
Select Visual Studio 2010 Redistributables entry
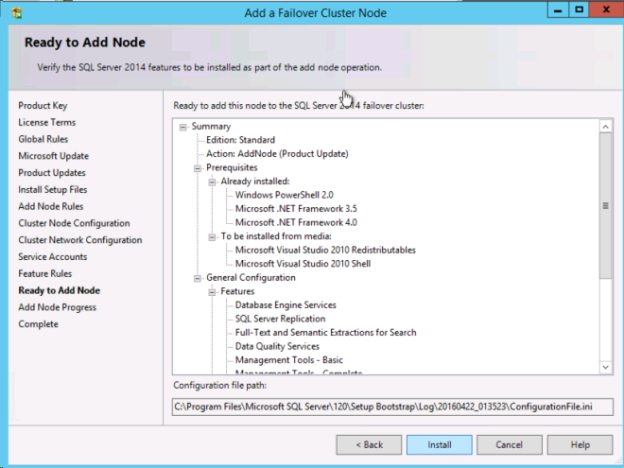(x=325, y=250)
